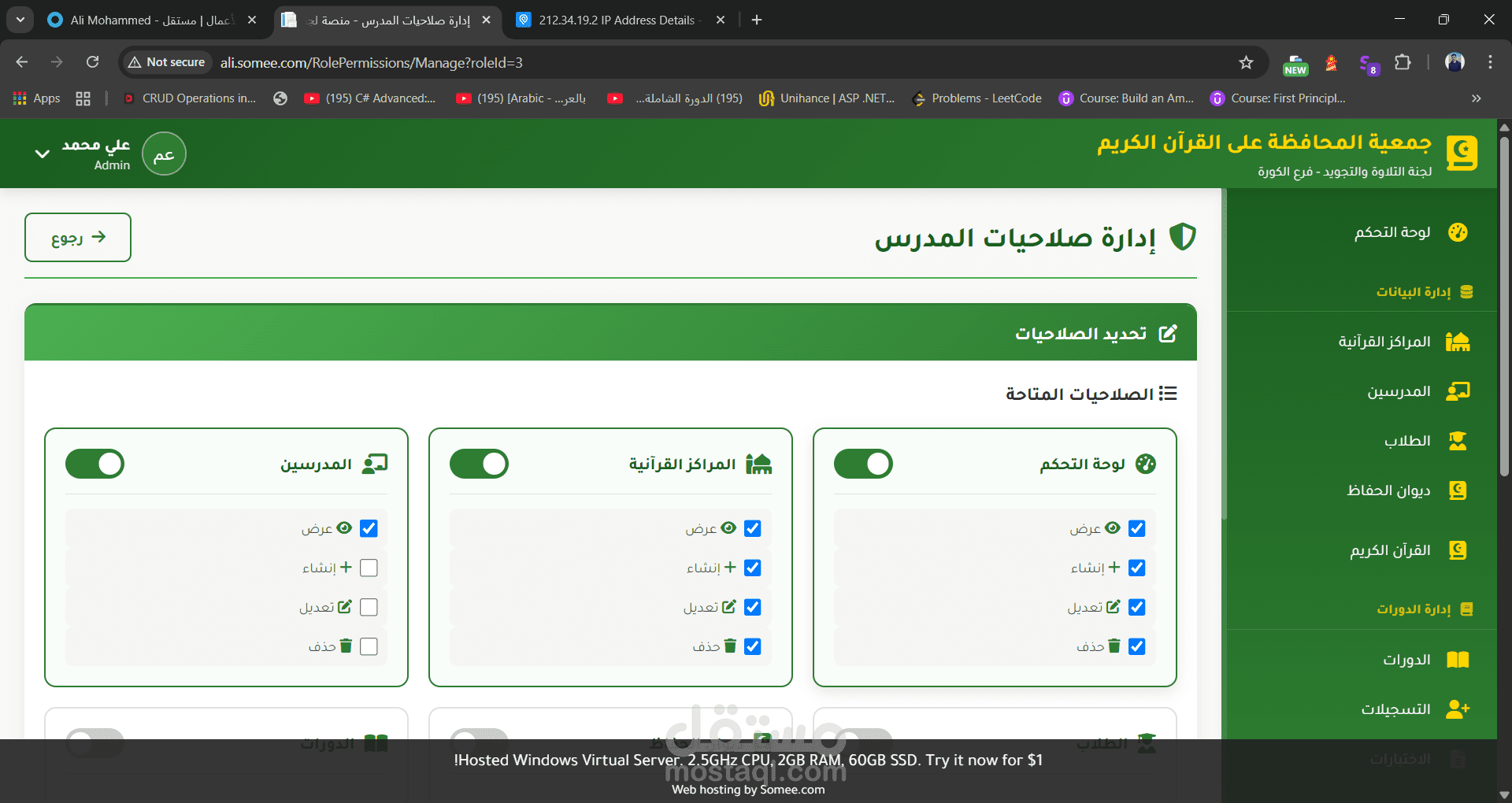The width and height of the screenshot is (1512, 803).
Task: Check حذف in المدرسين card
Action: [x=369, y=646]
